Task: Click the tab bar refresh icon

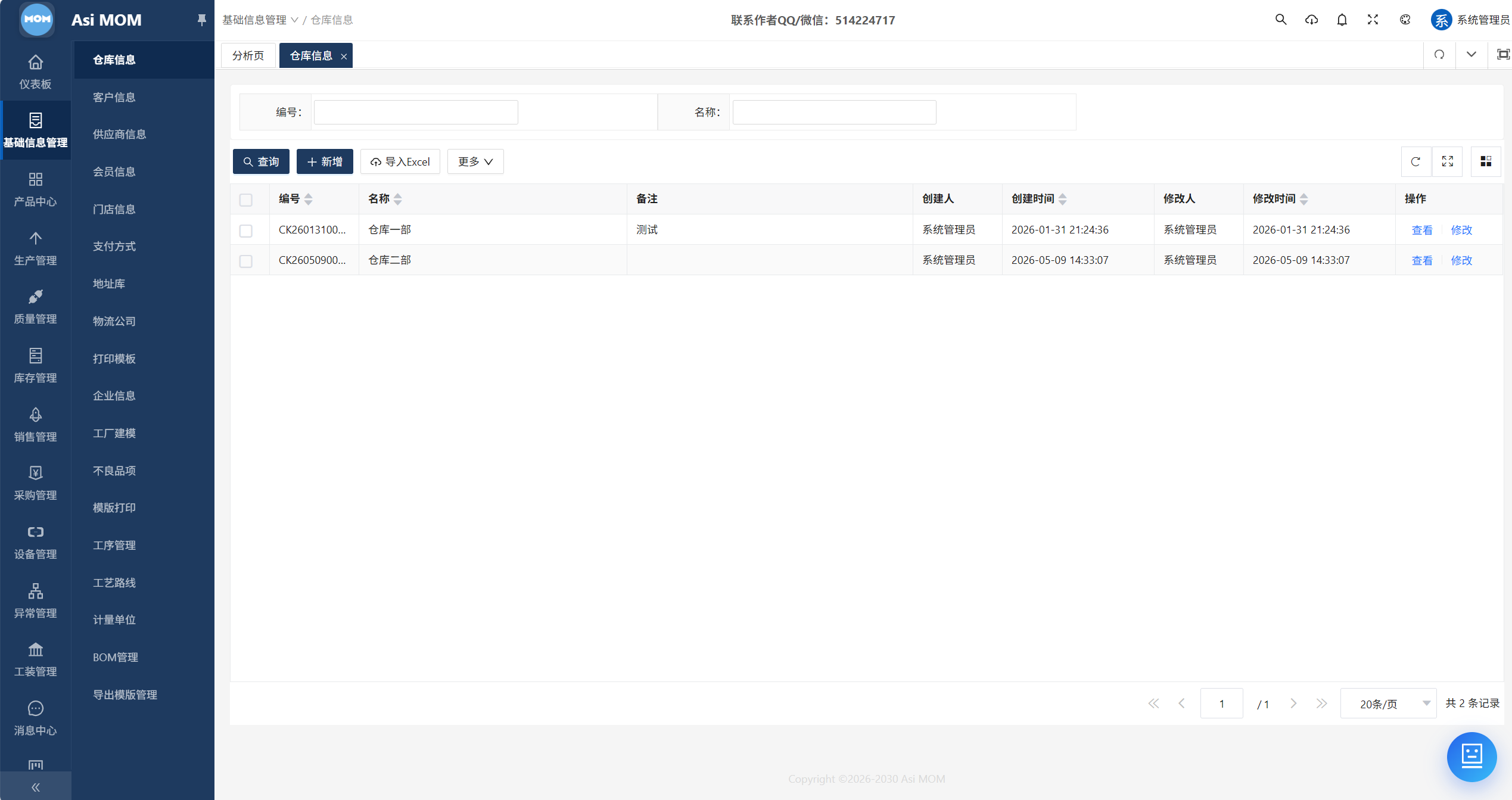Action: click(x=1439, y=55)
